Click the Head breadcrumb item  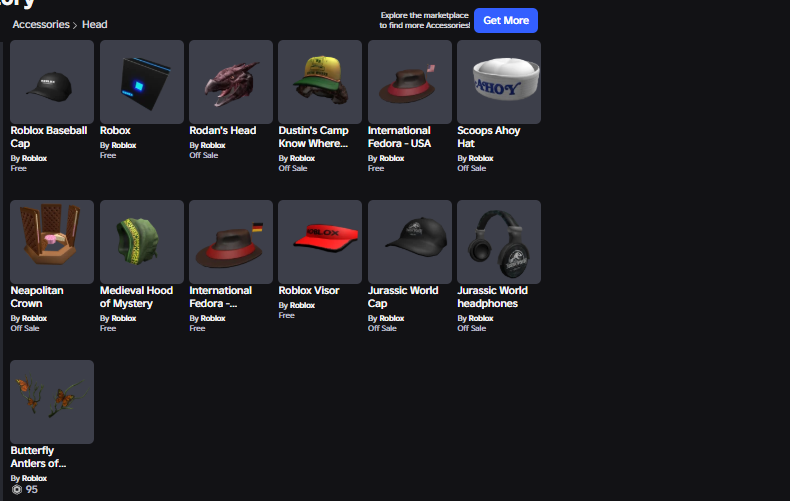(95, 24)
